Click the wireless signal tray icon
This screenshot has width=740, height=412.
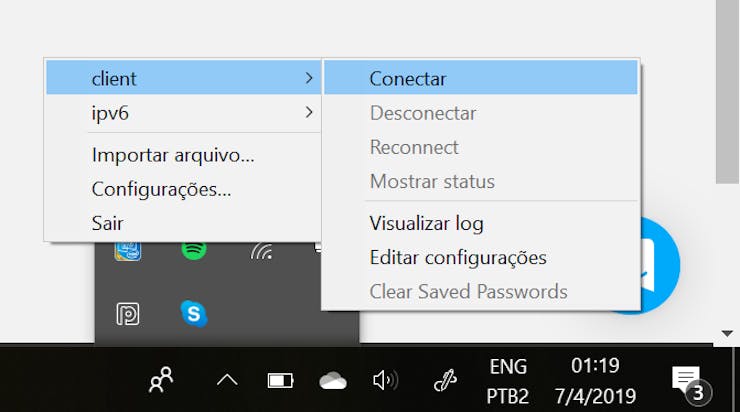(x=261, y=251)
